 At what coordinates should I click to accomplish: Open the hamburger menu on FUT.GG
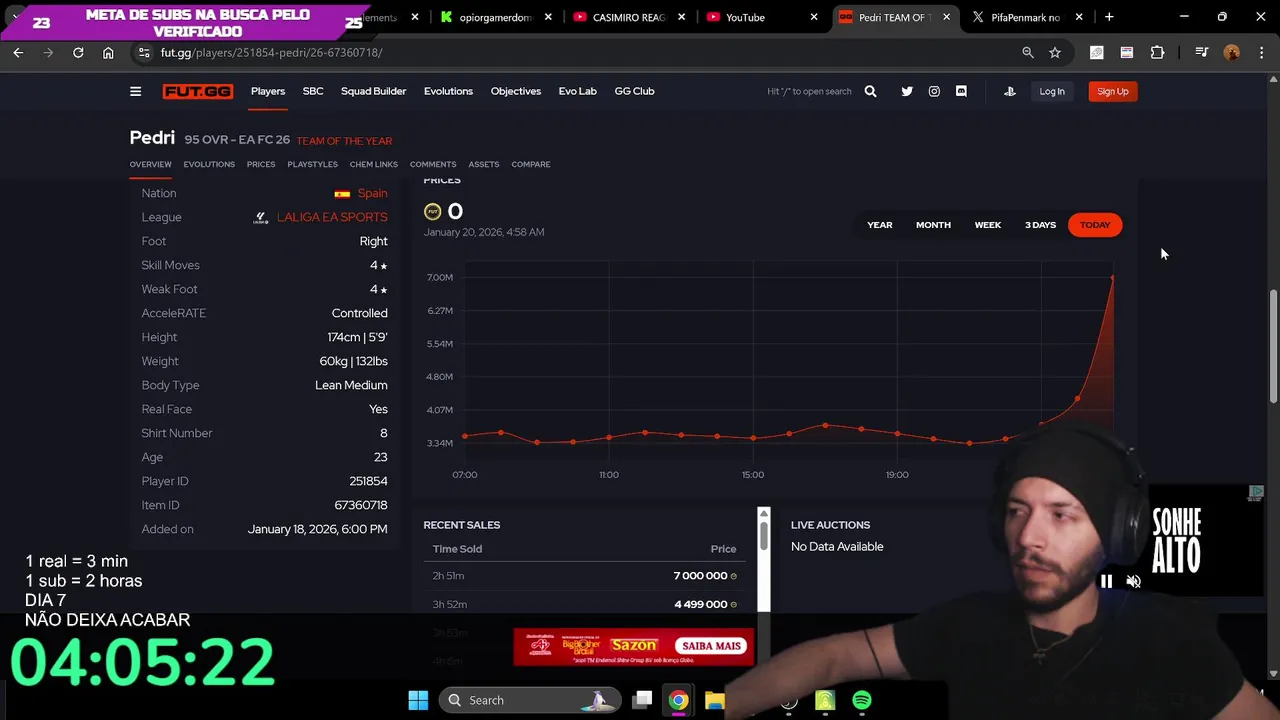coord(135,91)
